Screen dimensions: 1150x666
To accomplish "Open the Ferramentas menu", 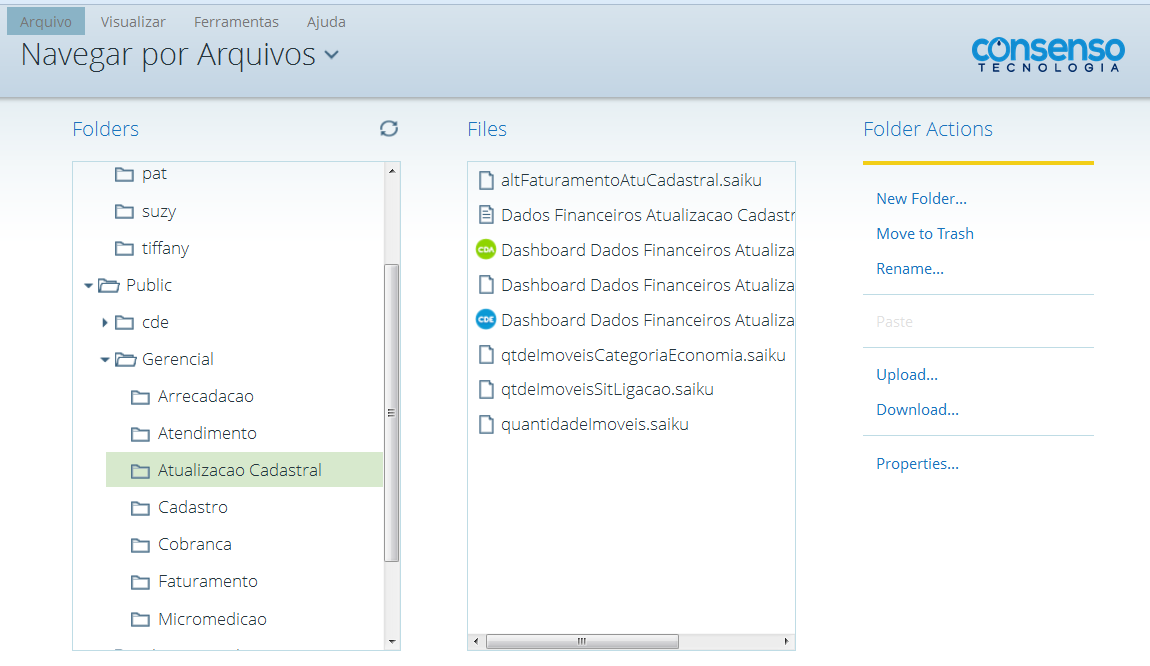I will coord(236,21).
